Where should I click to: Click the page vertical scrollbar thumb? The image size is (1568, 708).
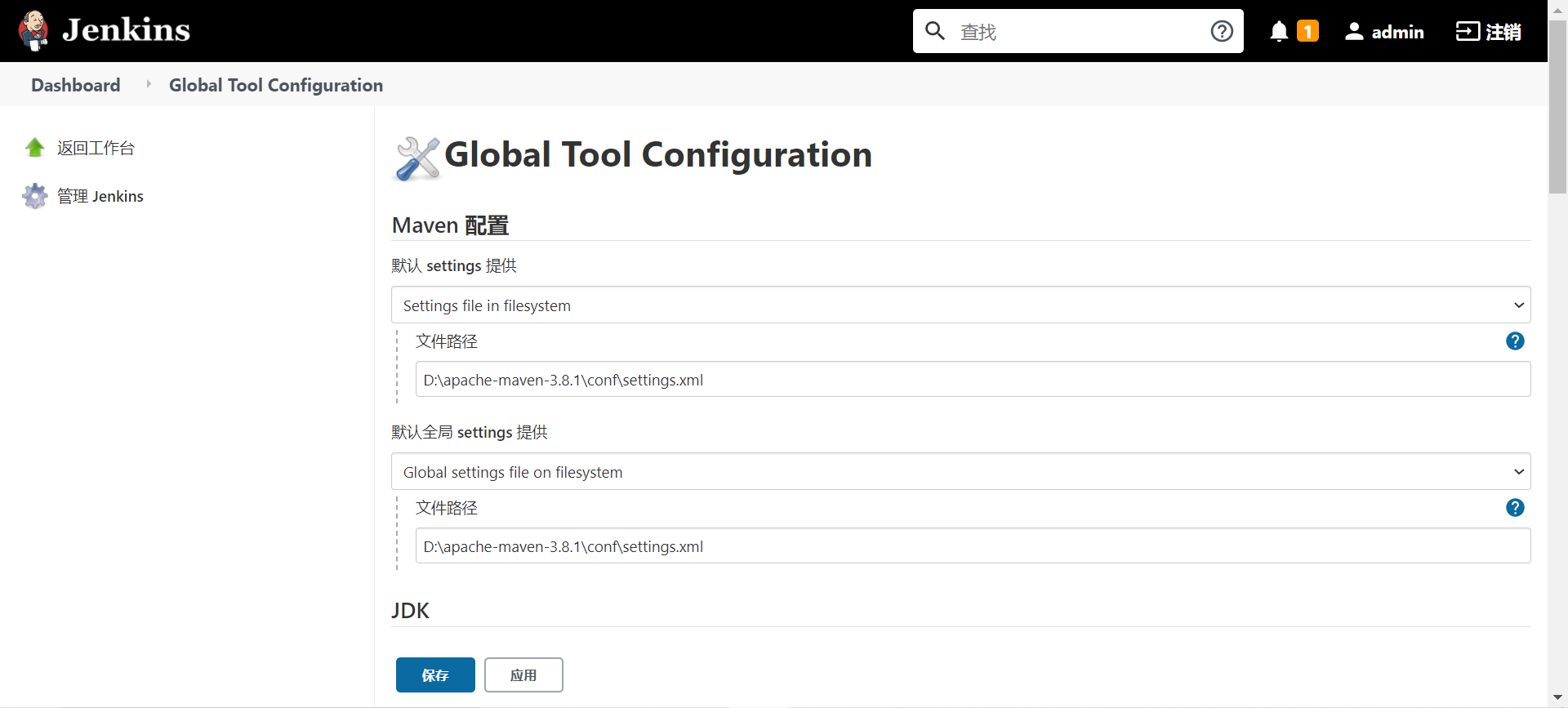click(x=1557, y=106)
